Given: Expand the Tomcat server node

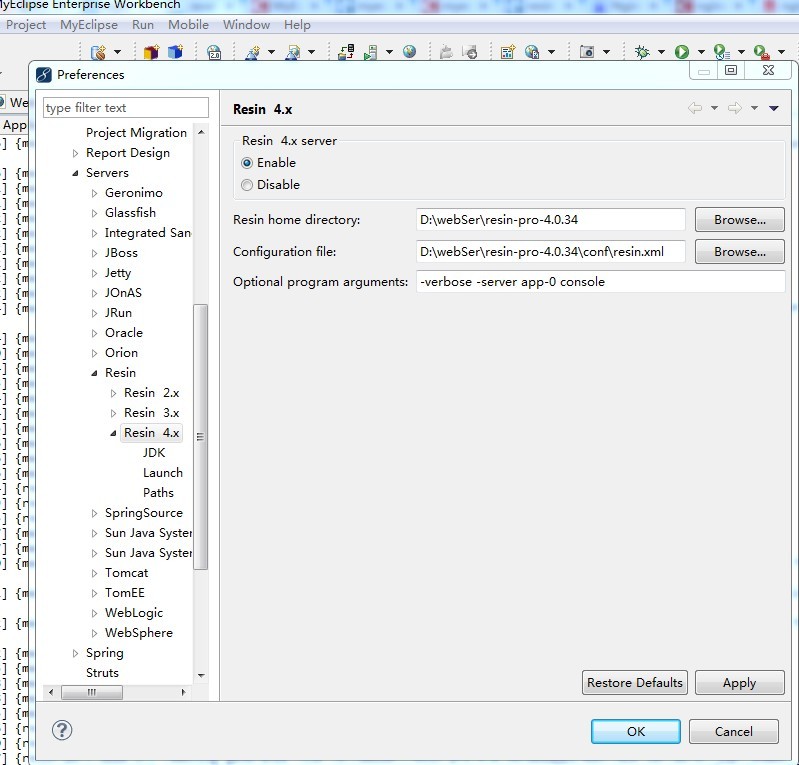Looking at the screenshot, I should pyautogui.click(x=94, y=573).
